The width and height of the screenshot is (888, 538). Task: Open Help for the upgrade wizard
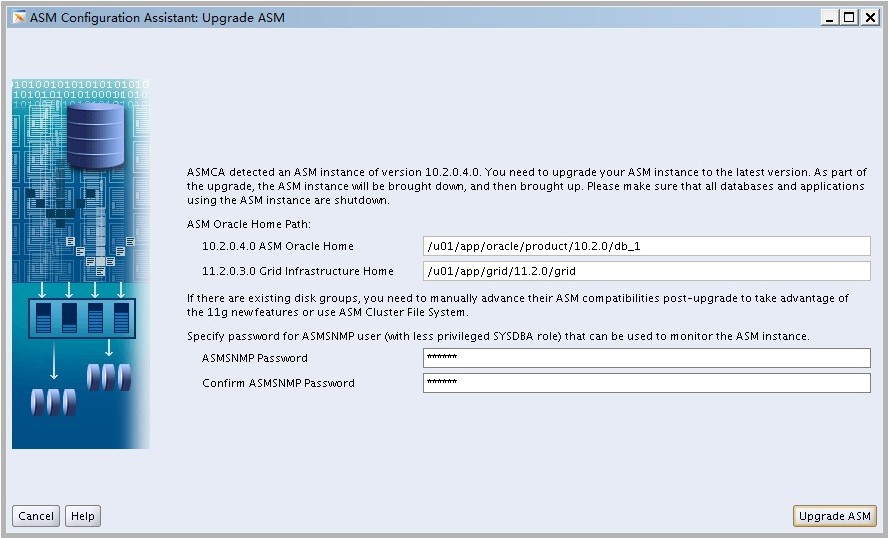coord(83,516)
